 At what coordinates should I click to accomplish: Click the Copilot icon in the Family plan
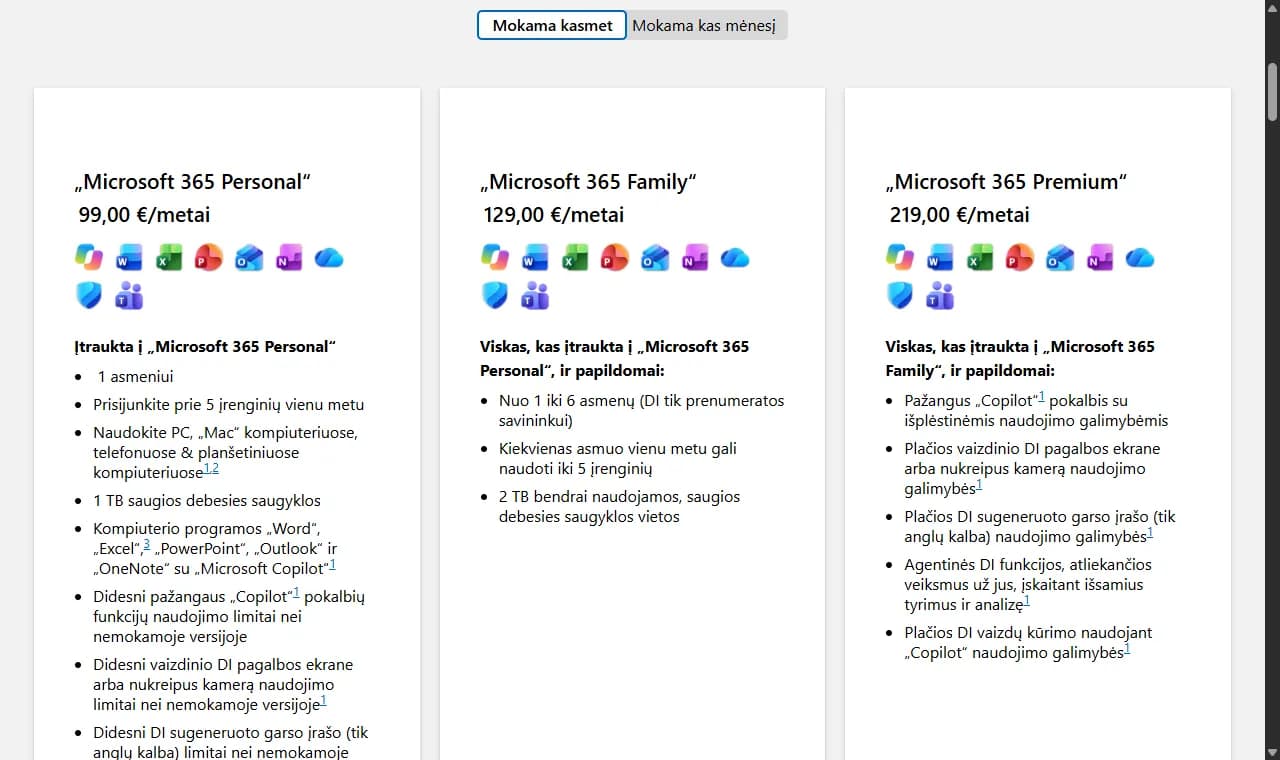[495, 258]
